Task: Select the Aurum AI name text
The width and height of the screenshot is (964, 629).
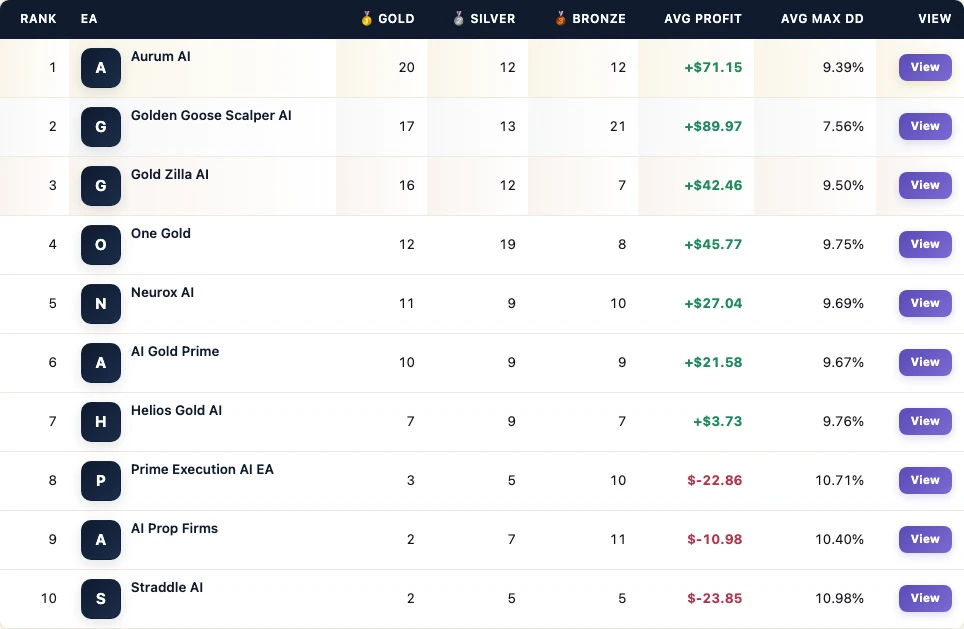Action: pos(160,57)
